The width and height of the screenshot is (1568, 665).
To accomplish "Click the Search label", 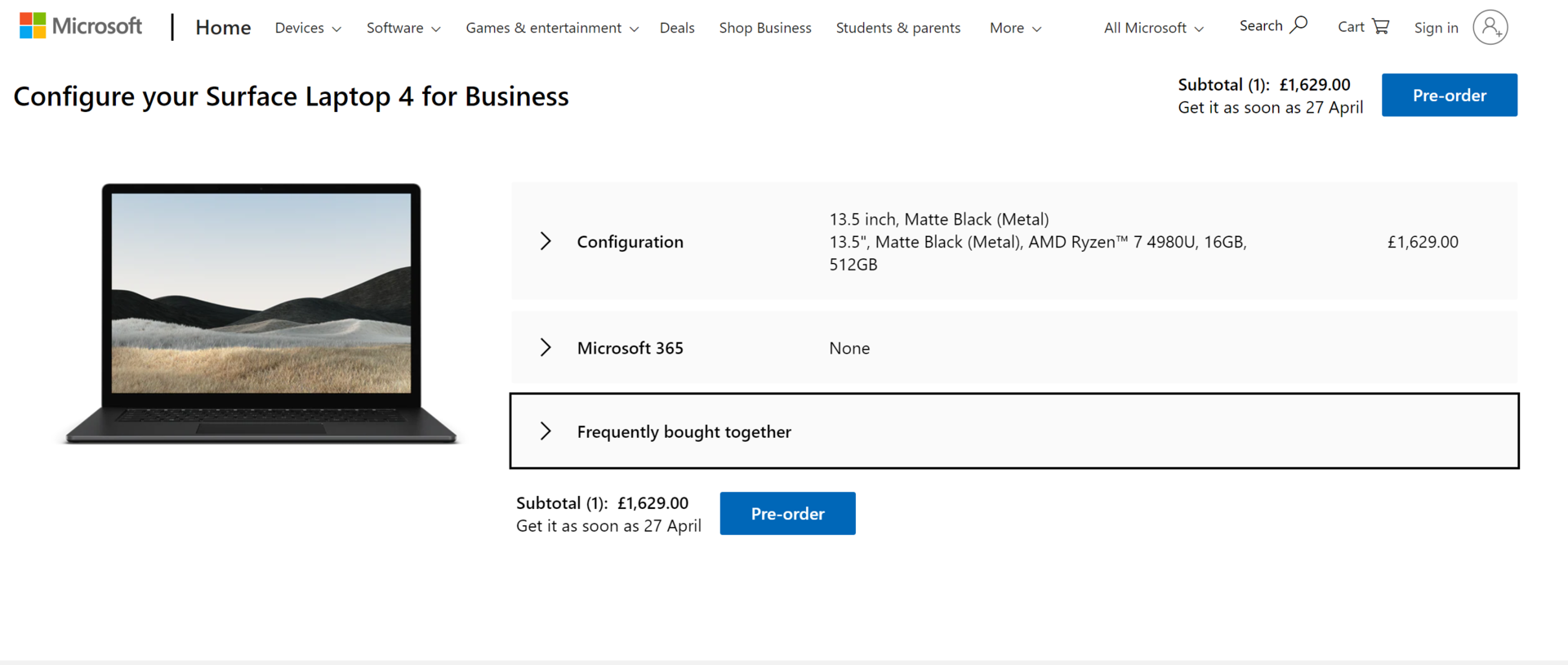I will pos(1261,26).
